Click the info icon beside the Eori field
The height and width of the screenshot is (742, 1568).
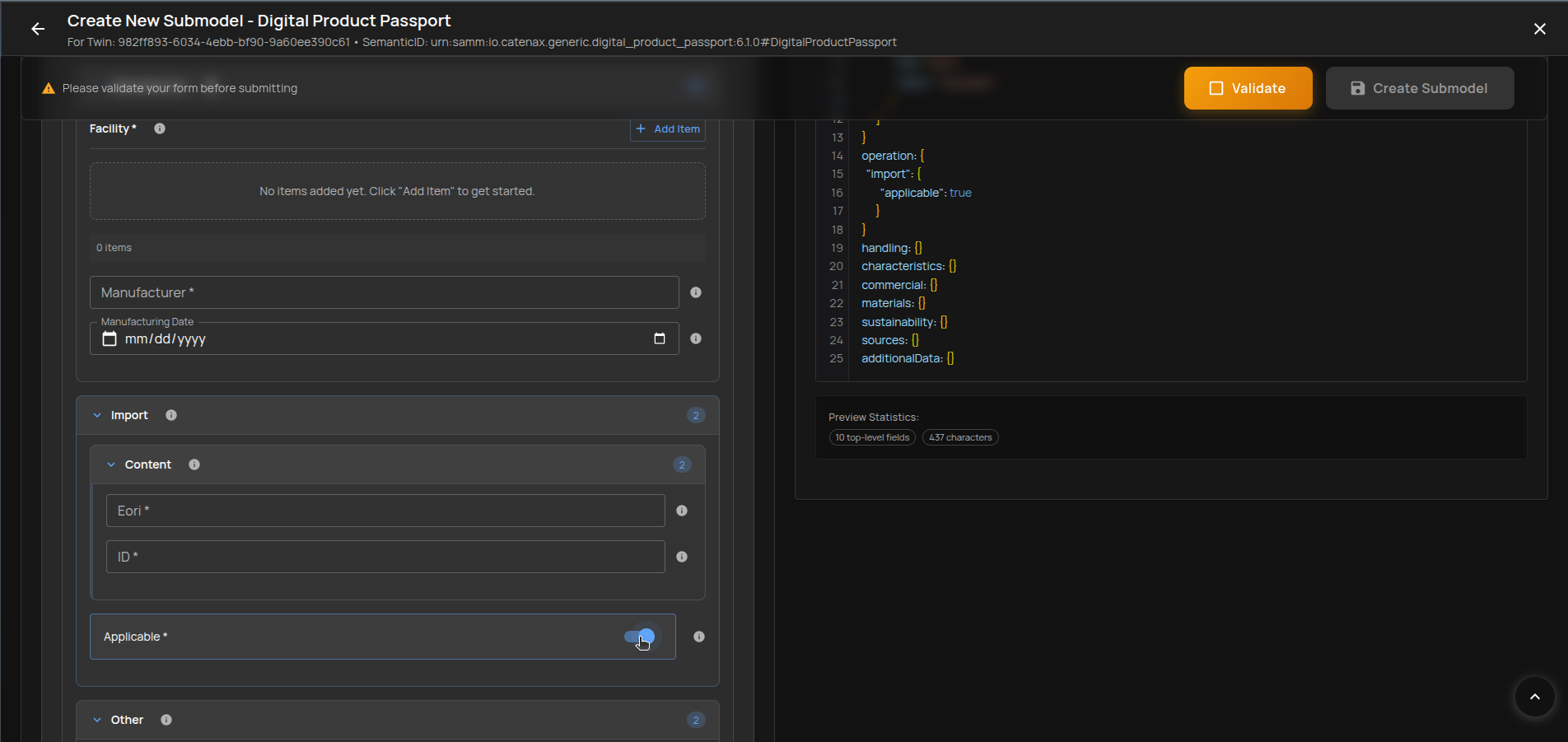coord(682,511)
